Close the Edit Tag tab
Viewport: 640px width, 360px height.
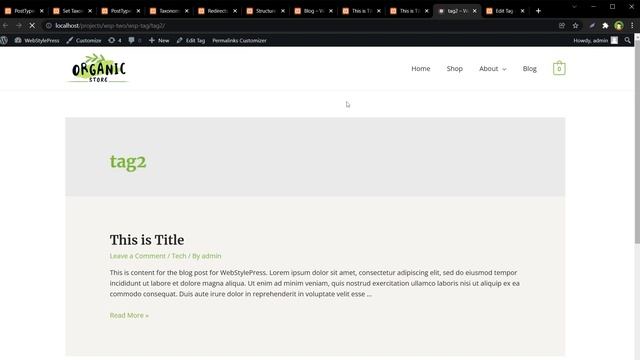(522, 11)
